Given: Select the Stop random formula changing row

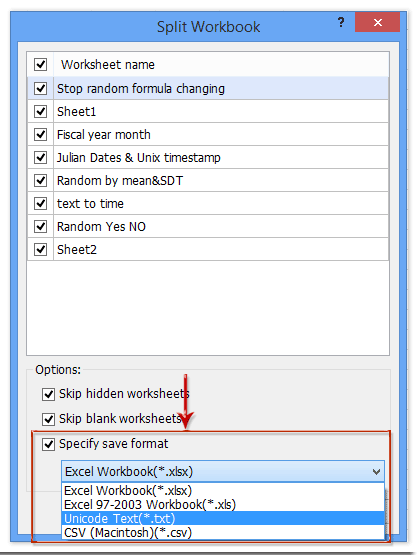Looking at the screenshot, I should (208, 88).
